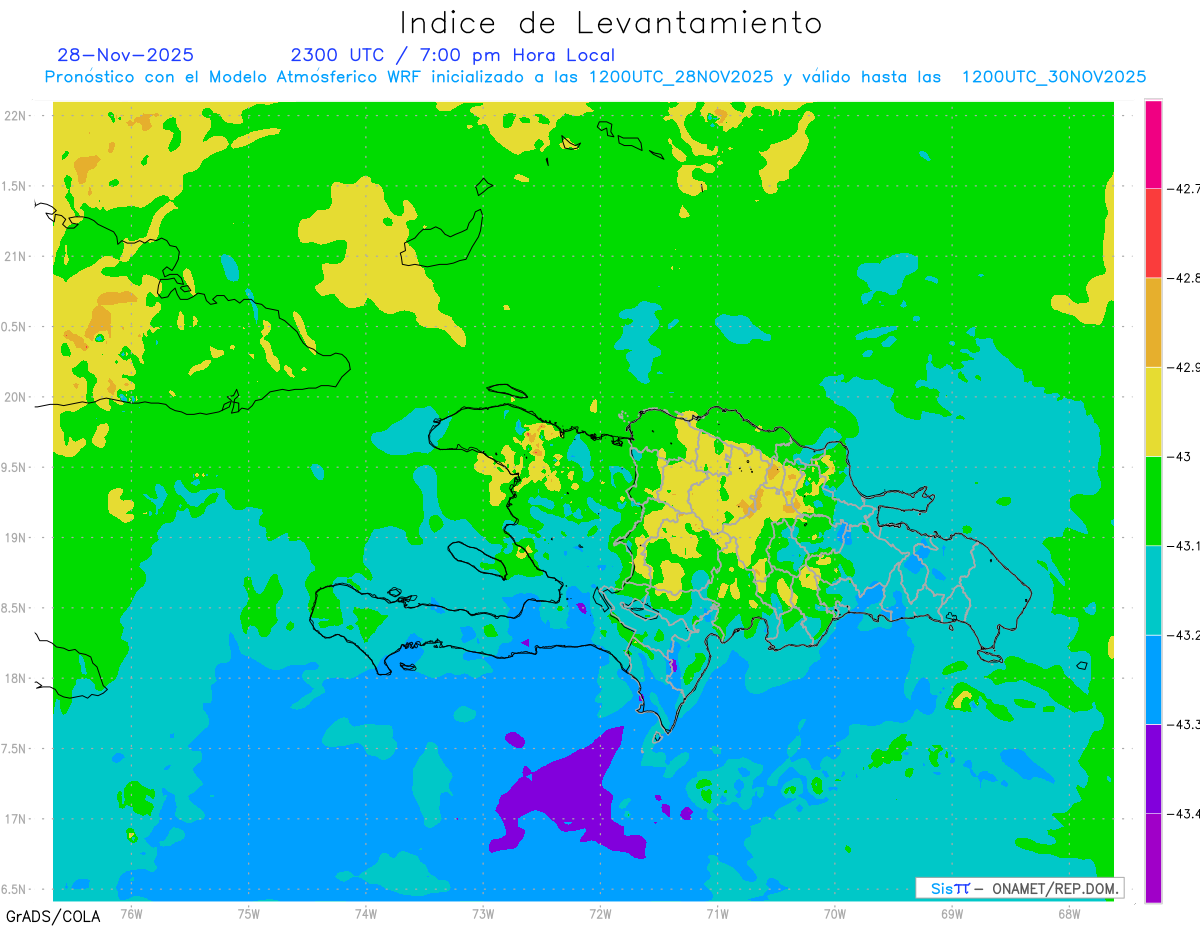Pick the red colorbar swatch below -42.7
The width and height of the screenshot is (1200, 927).
(1153, 233)
